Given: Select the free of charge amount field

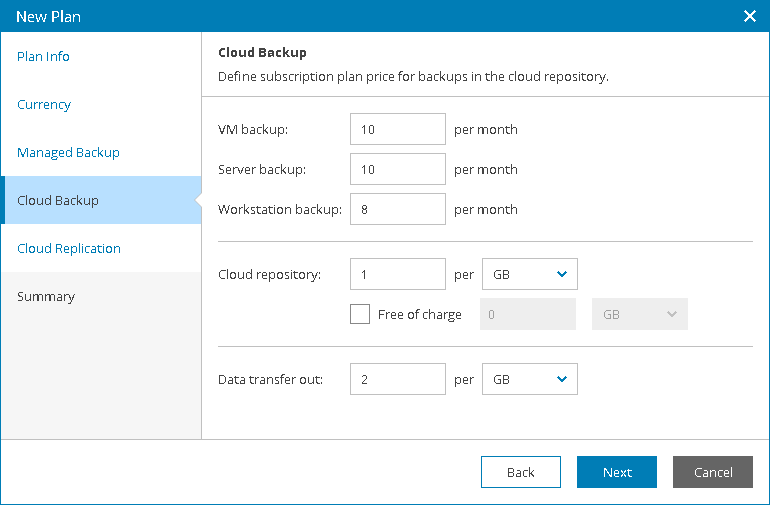Looking at the screenshot, I should tap(528, 314).
